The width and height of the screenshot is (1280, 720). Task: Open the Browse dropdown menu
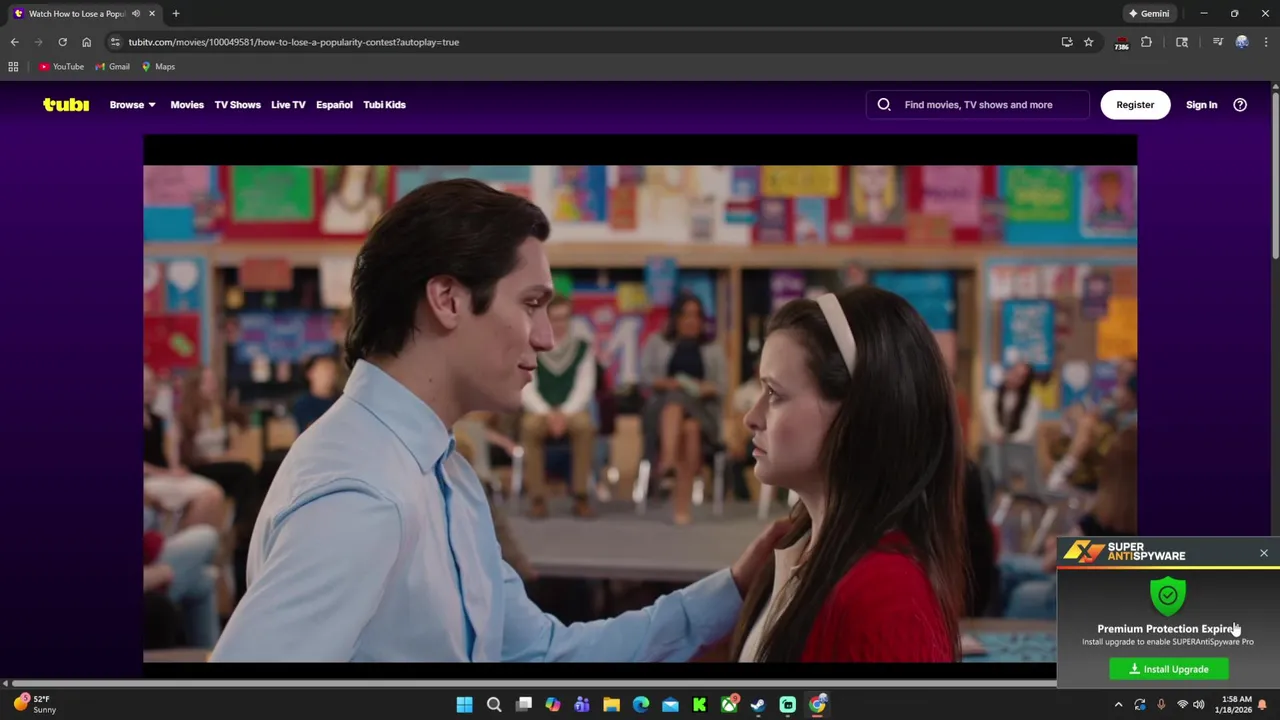(x=132, y=104)
